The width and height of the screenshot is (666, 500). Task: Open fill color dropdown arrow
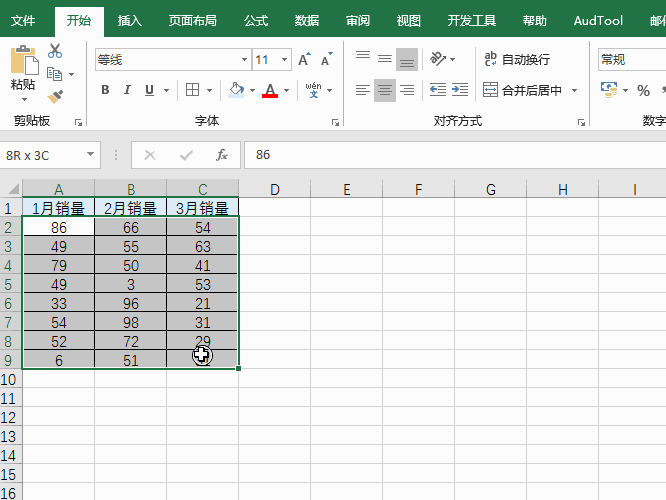252,90
